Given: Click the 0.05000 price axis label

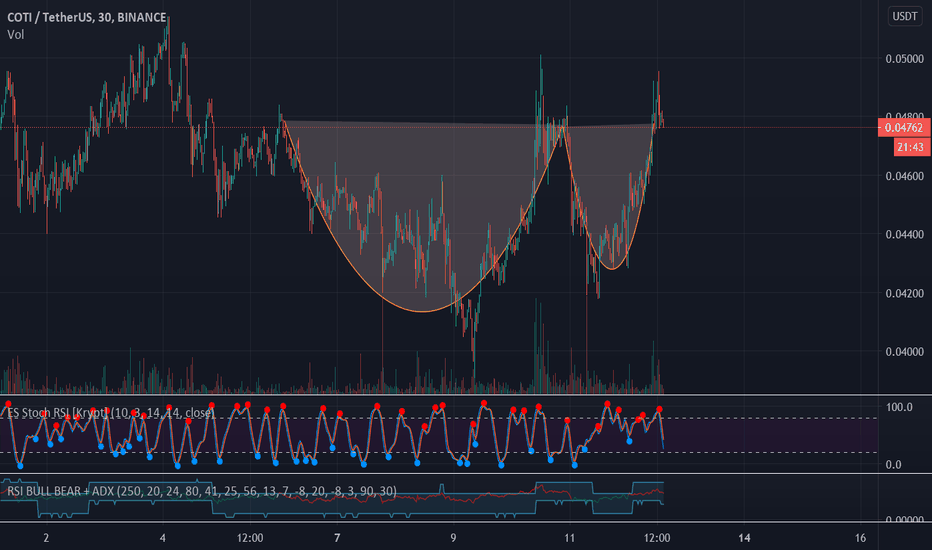Looking at the screenshot, I should [x=905, y=59].
